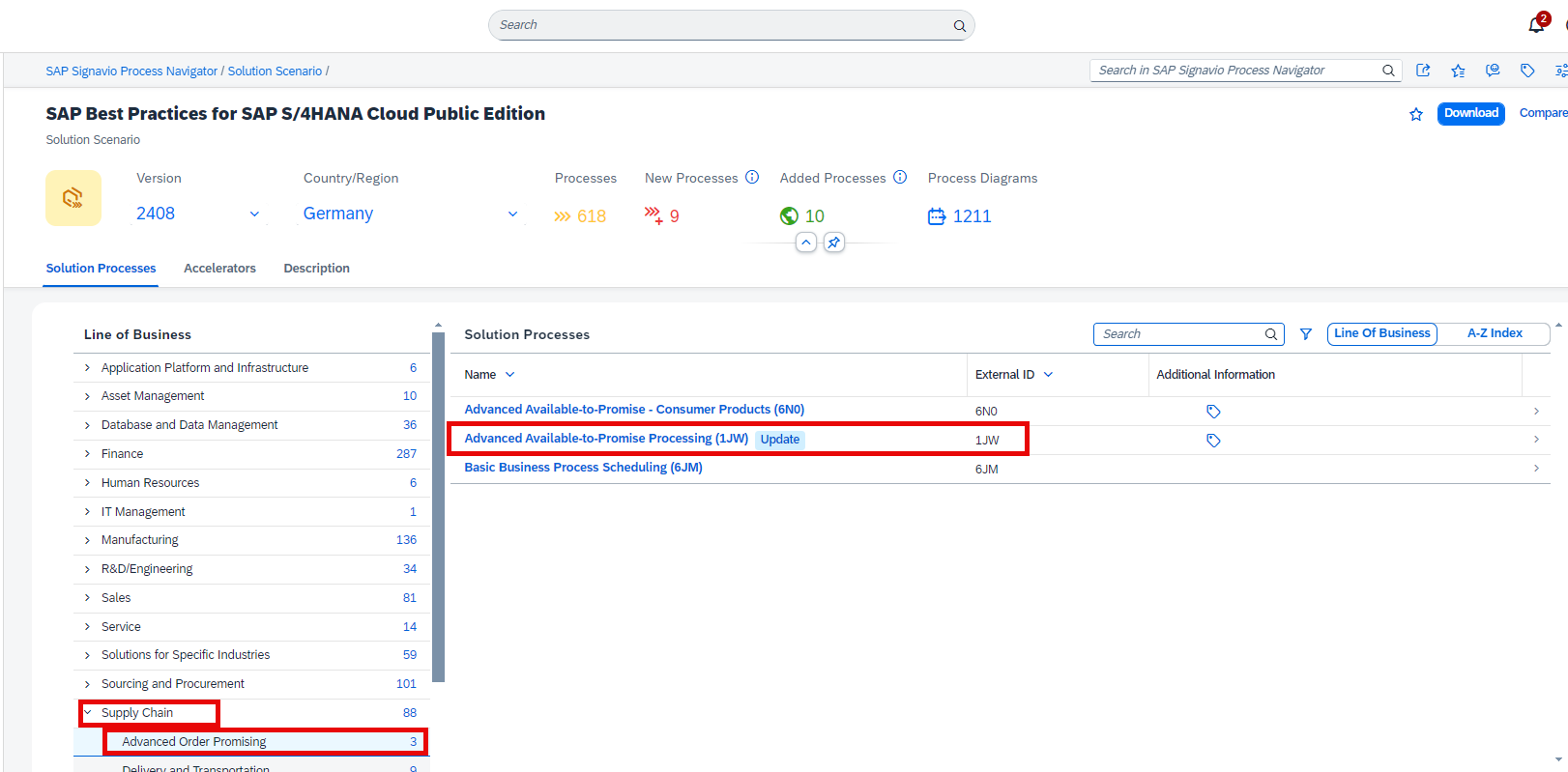This screenshot has height=772, width=1568.
Task: Select Database and Data Management row
Action: pos(251,425)
